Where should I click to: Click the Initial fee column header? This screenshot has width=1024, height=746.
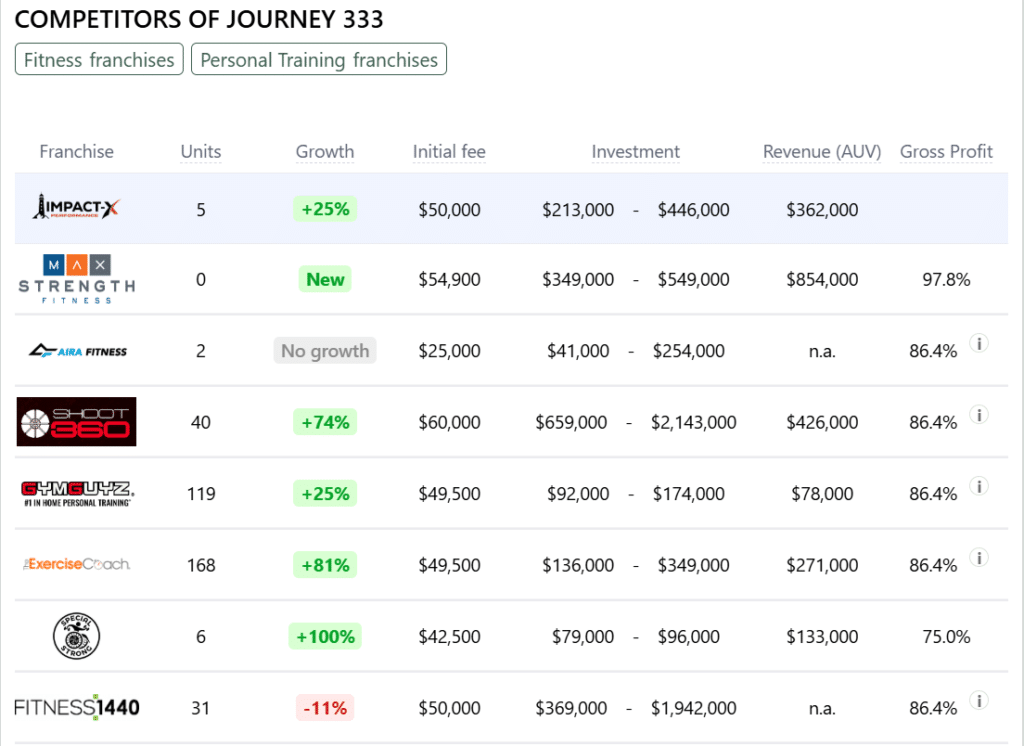[x=449, y=152]
